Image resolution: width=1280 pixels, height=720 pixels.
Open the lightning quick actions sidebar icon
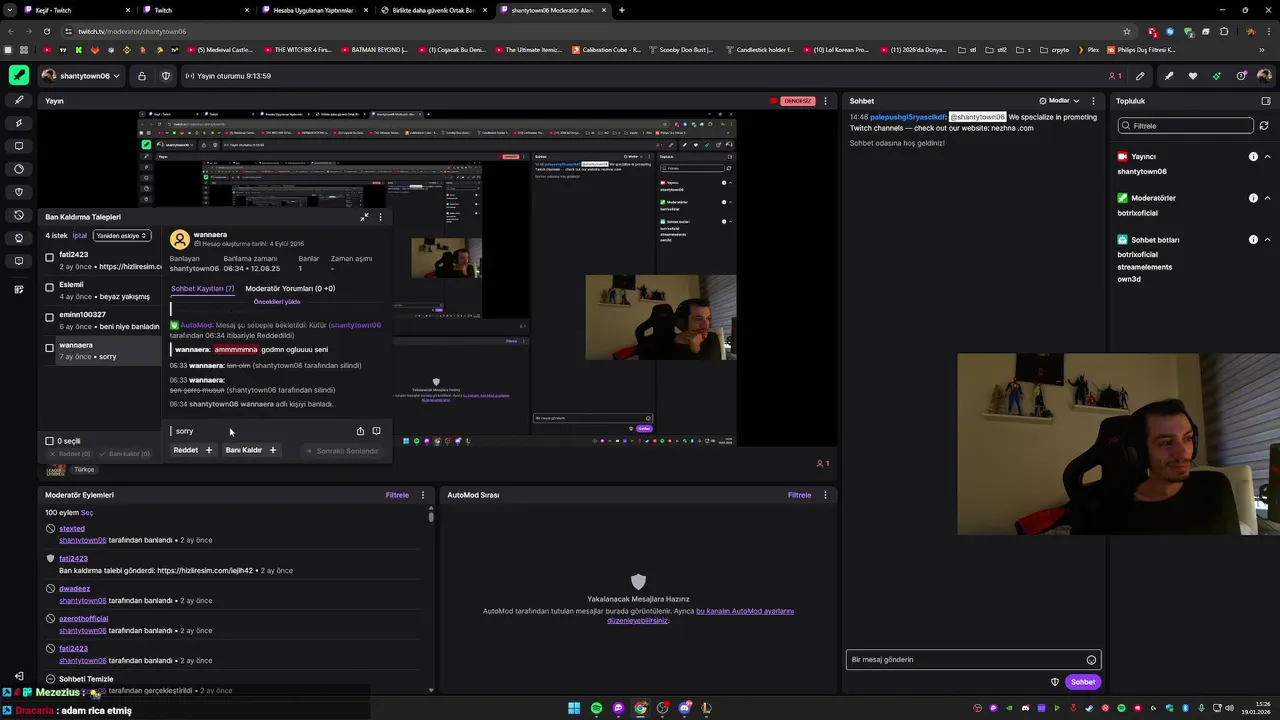[18, 123]
